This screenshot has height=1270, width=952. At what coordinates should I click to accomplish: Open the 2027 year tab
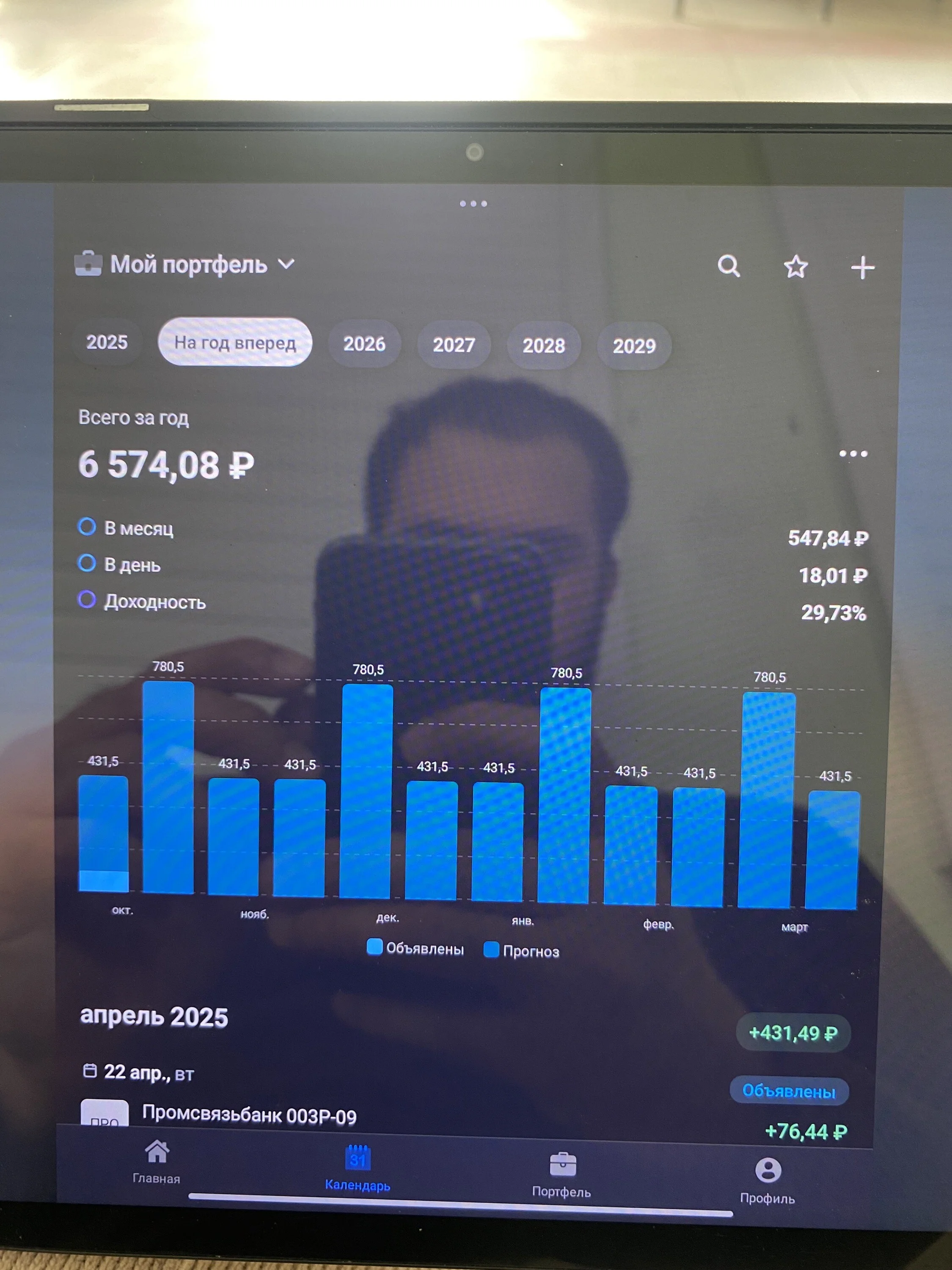(x=454, y=345)
